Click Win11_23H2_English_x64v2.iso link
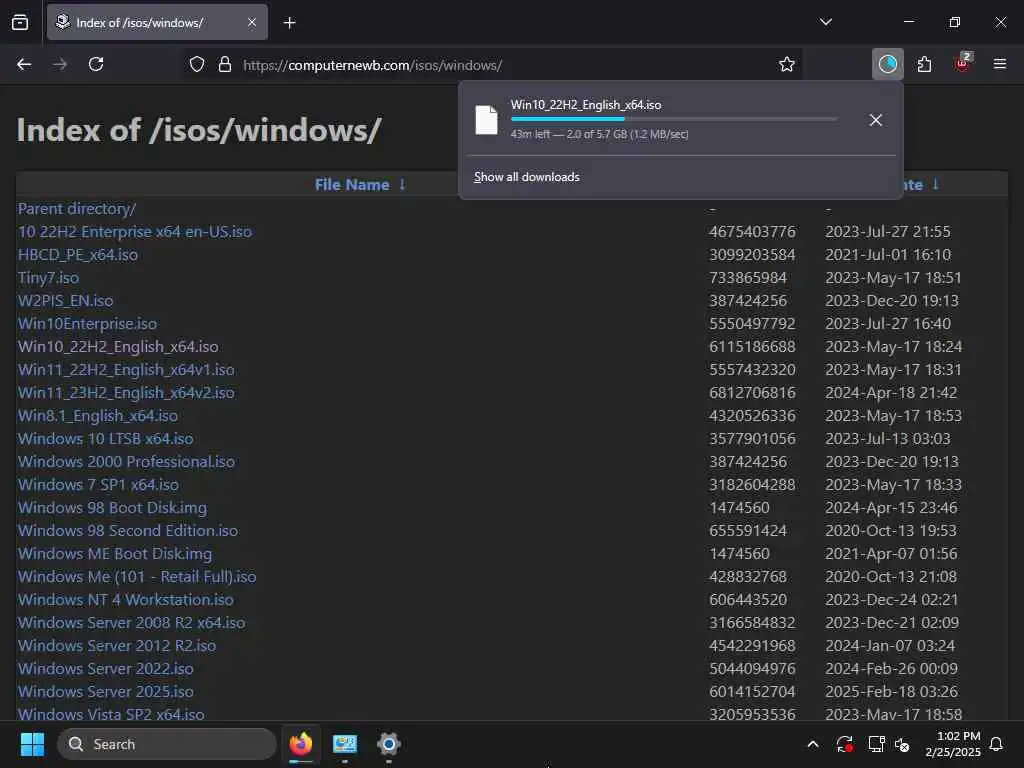Screen dimensions: 1024x768 point(126,392)
